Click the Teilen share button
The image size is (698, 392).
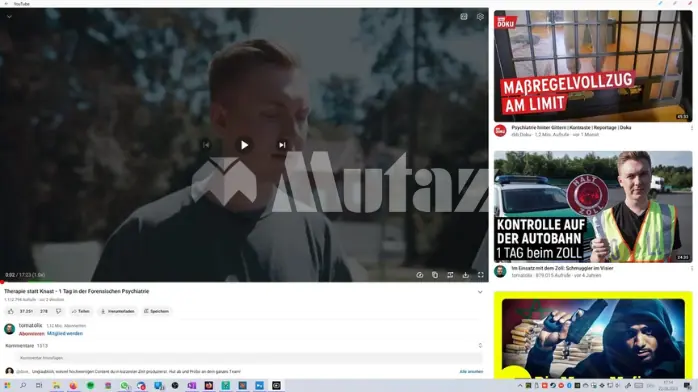click(81, 311)
